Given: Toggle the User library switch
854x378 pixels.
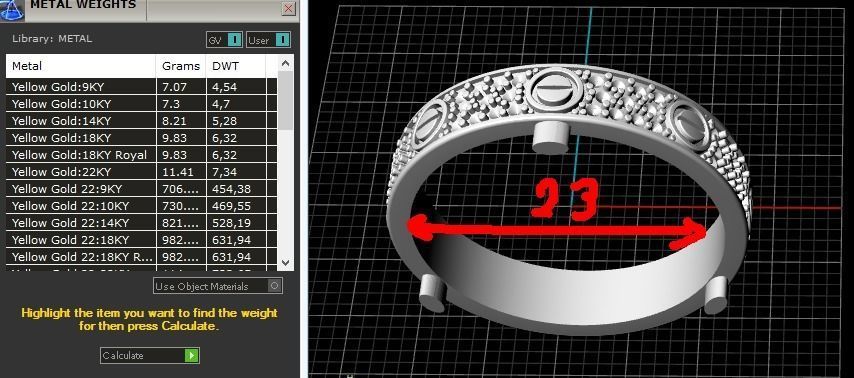Looking at the screenshot, I should pyautogui.click(x=268, y=40).
